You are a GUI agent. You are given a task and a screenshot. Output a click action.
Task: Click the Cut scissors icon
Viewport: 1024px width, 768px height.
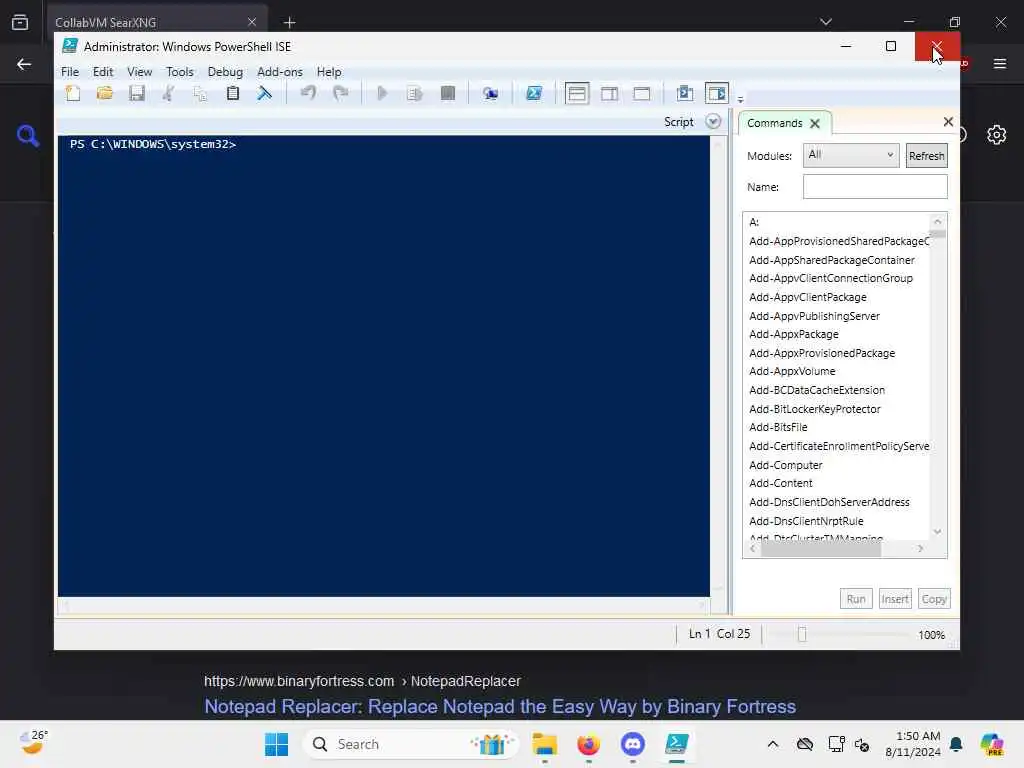point(168,93)
